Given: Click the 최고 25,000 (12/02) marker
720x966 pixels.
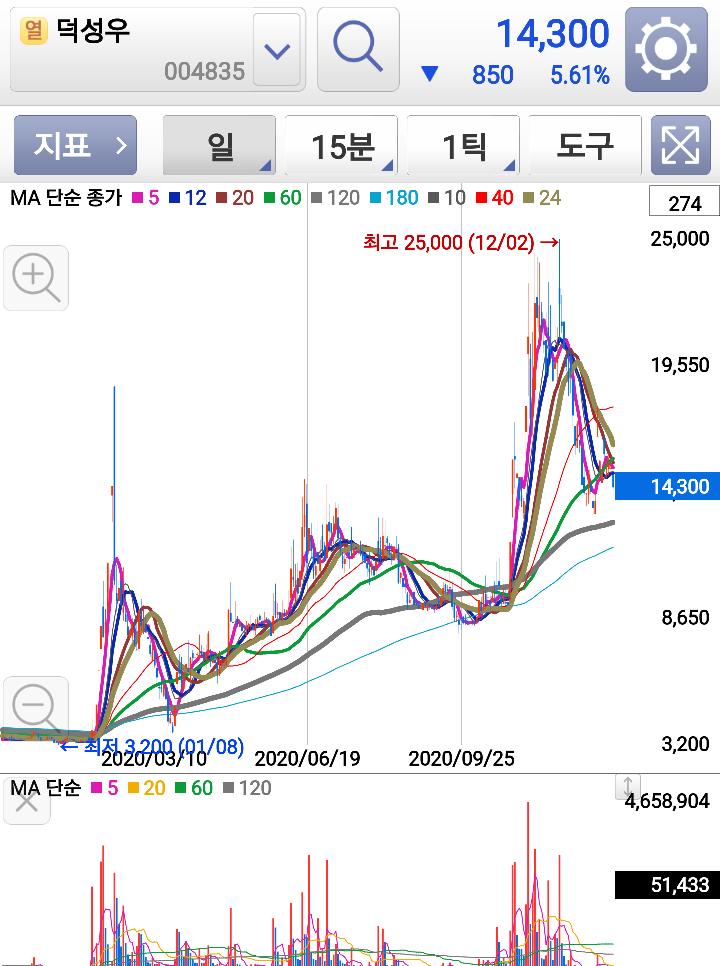Looking at the screenshot, I should 461,242.
